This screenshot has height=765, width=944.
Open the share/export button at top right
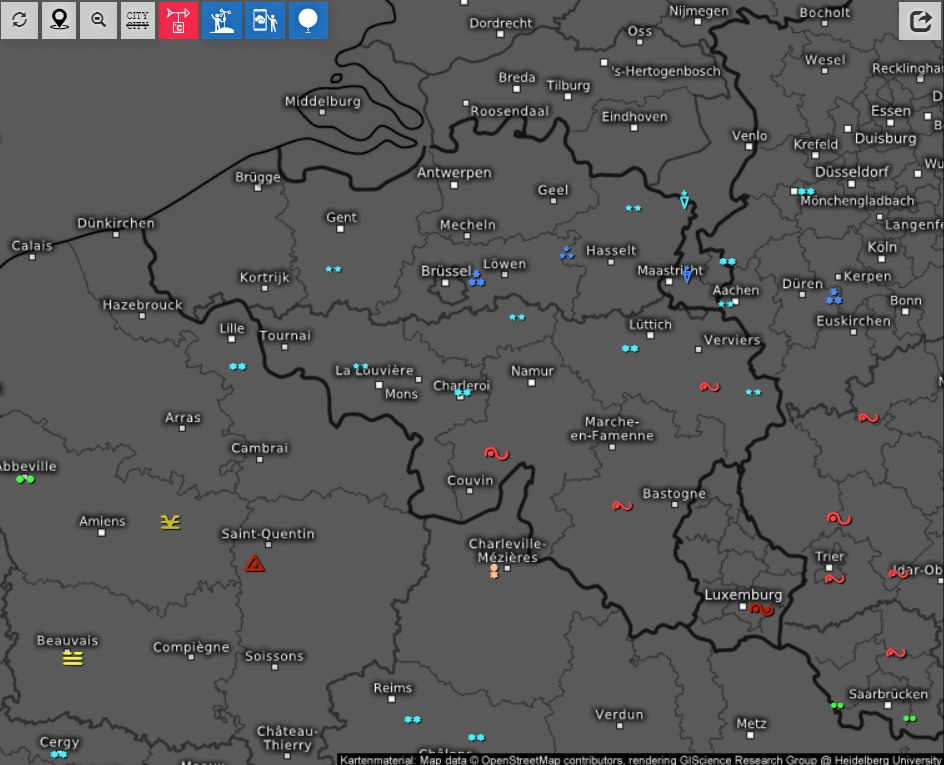click(x=919, y=20)
